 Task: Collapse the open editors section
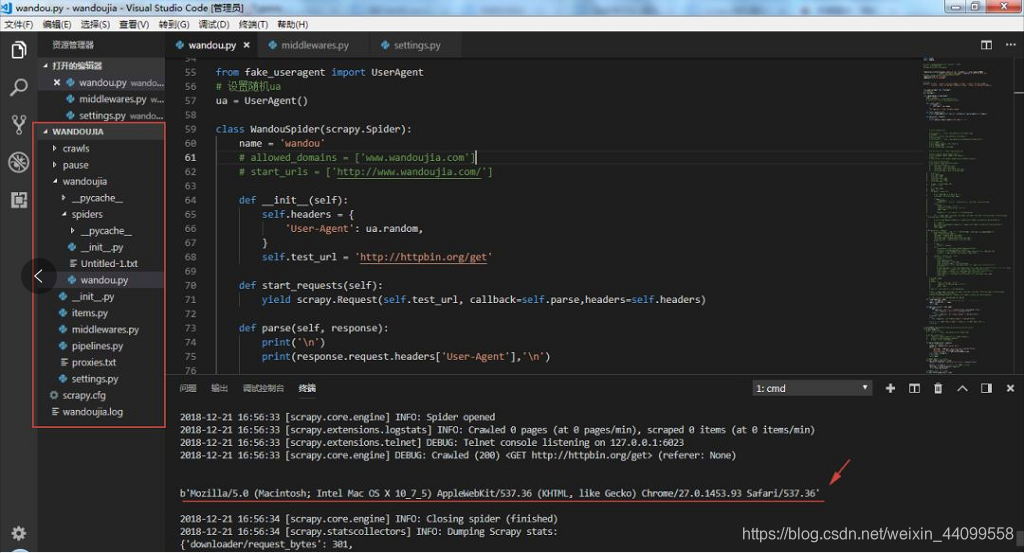[x=46, y=66]
